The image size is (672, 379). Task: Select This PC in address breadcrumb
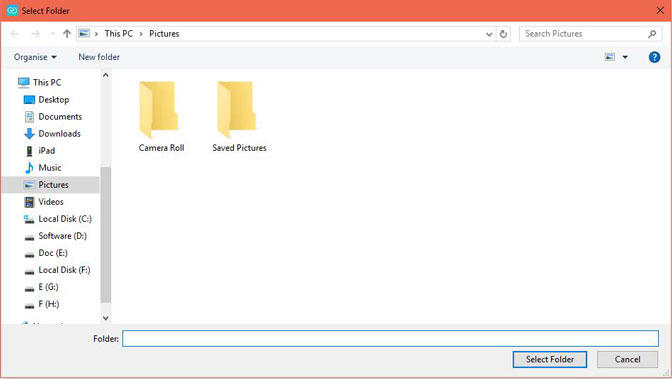pos(119,33)
